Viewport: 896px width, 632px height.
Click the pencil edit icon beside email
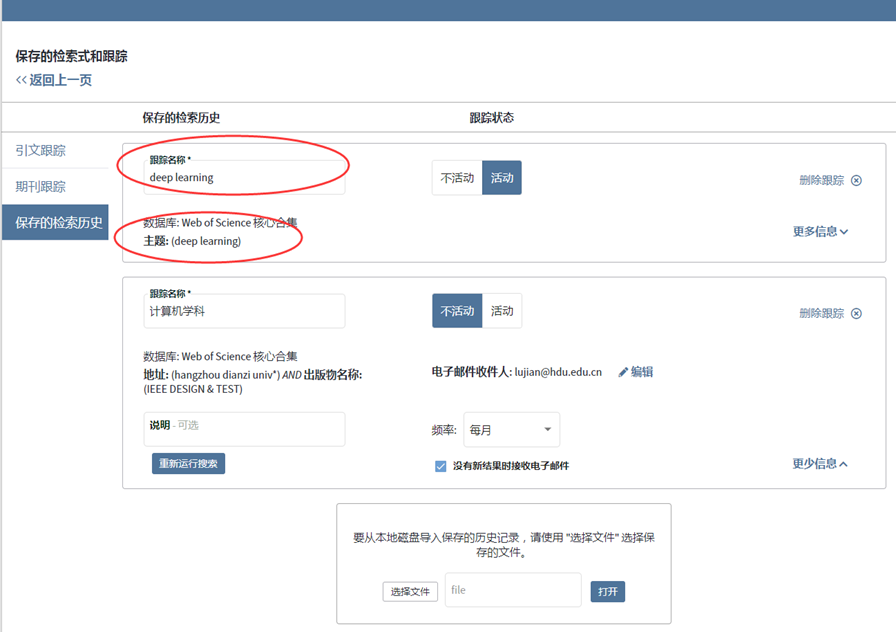[x=623, y=372]
